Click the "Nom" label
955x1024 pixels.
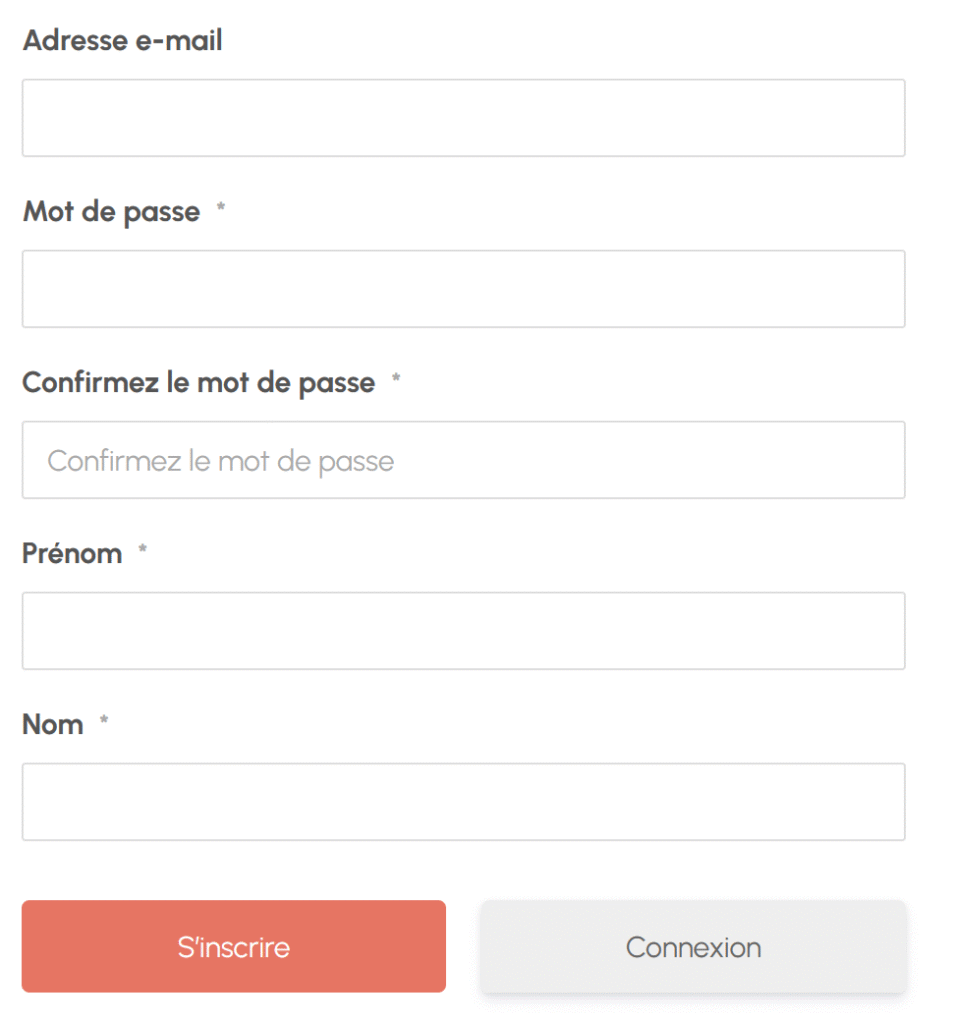(52, 725)
